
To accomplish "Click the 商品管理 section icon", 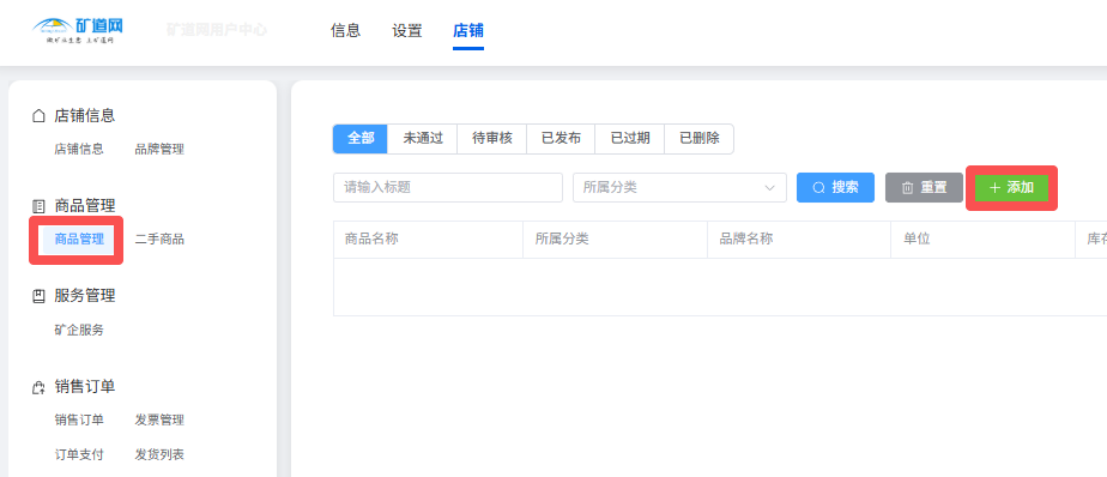I will tap(39, 206).
